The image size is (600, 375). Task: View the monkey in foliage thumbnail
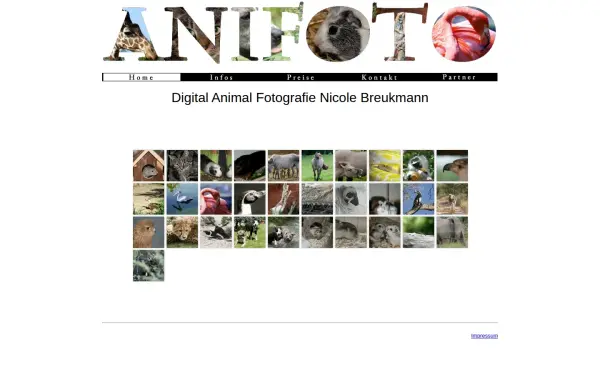coord(418,165)
